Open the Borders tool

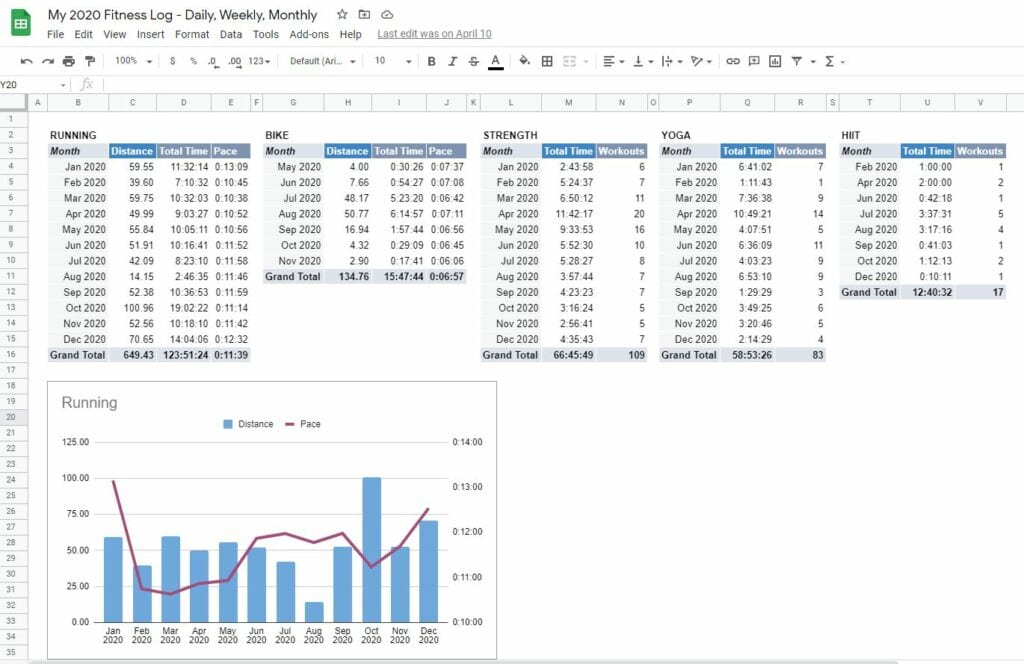[547, 61]
